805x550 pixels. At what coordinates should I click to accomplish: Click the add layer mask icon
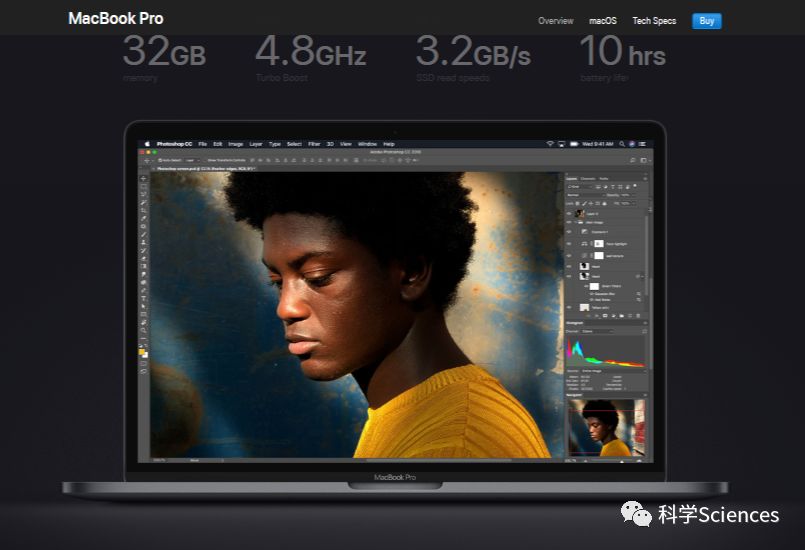pyautogui.click(x=605, y=315)
